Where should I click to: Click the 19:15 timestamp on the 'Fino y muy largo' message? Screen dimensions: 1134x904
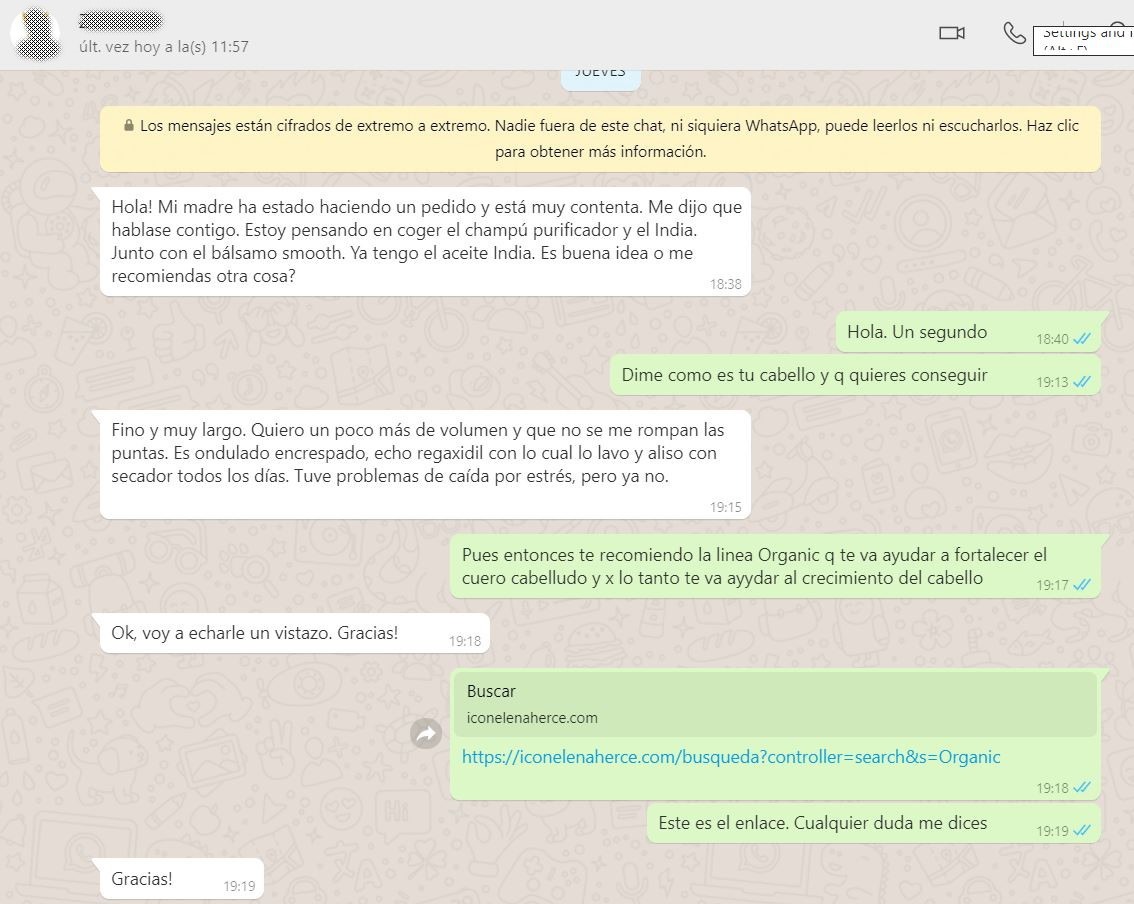tap(725, 507)
